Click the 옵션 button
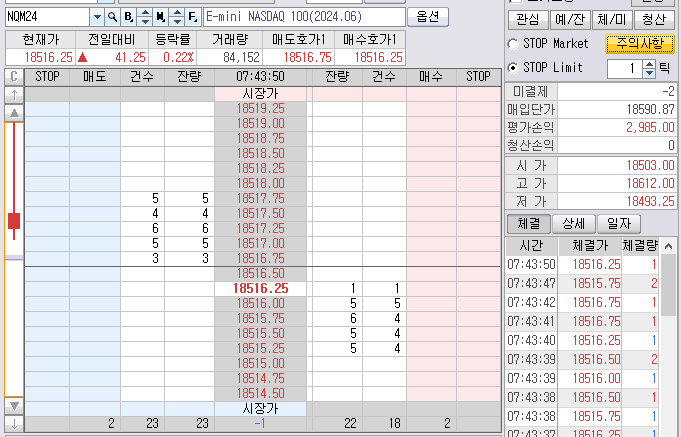This screenshot has width=681, height=437. [428, 17]
